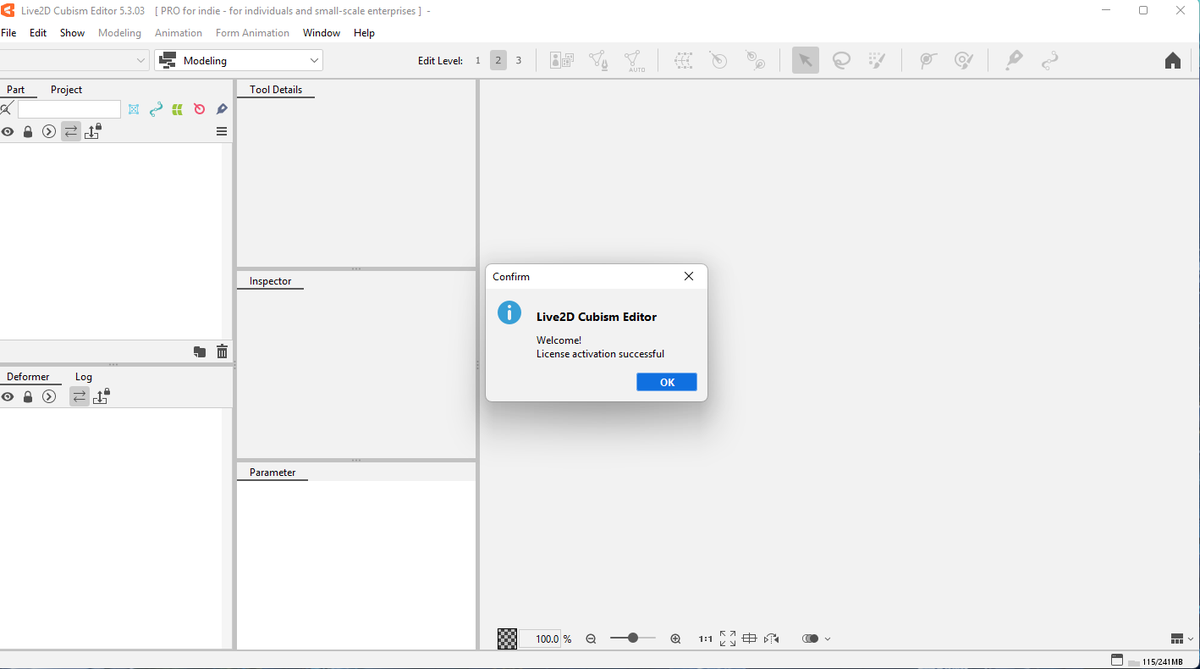
Task: Toggle the swap arrows button in Part panel
Action: click(x=71, y=131)
